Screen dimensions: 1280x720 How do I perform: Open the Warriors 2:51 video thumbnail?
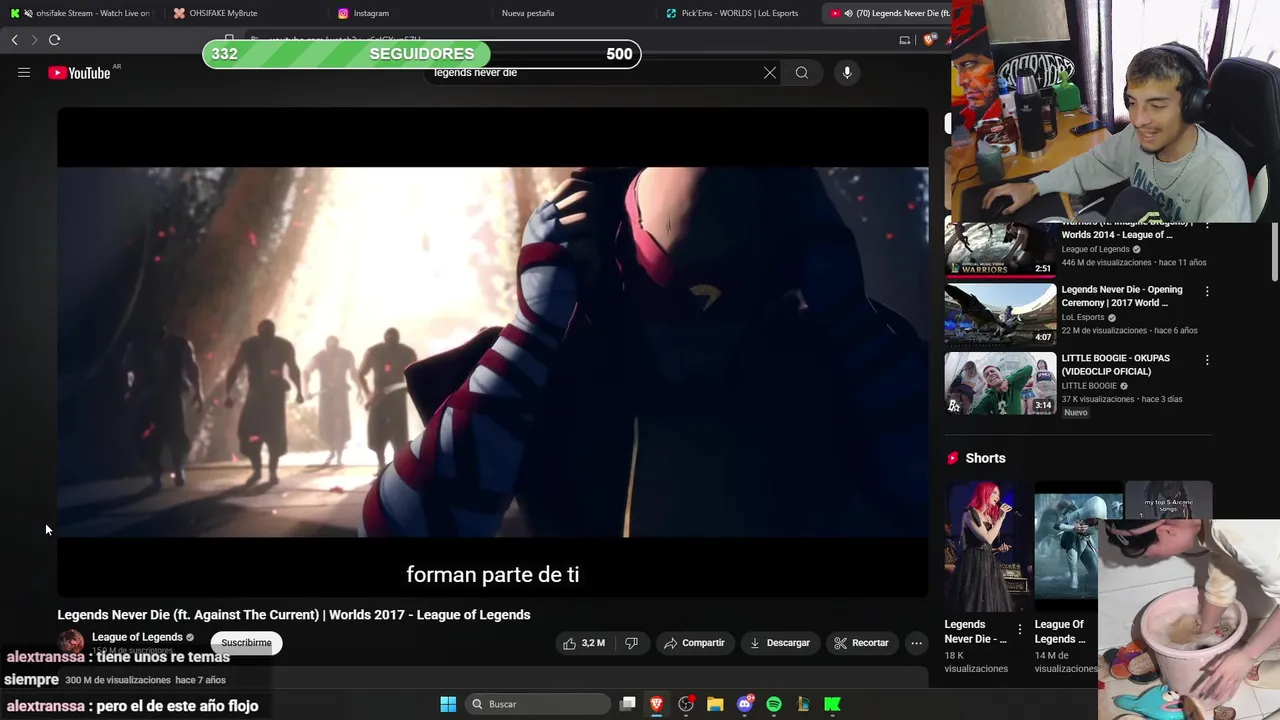pyautogui.click(x=1000, y=248)
